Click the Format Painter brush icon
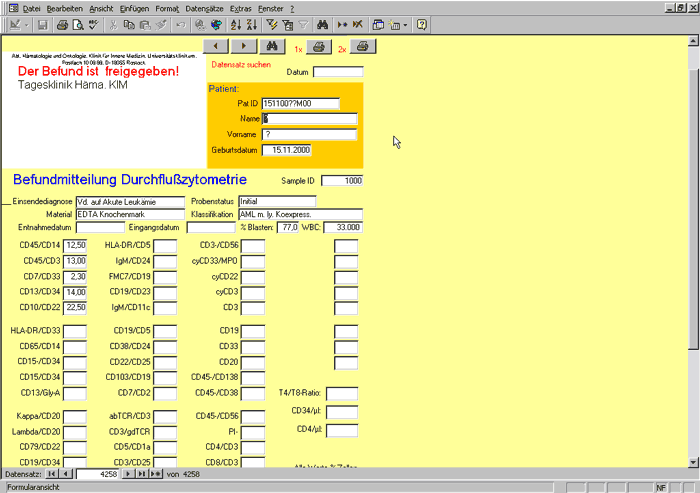 pos(161,25)
